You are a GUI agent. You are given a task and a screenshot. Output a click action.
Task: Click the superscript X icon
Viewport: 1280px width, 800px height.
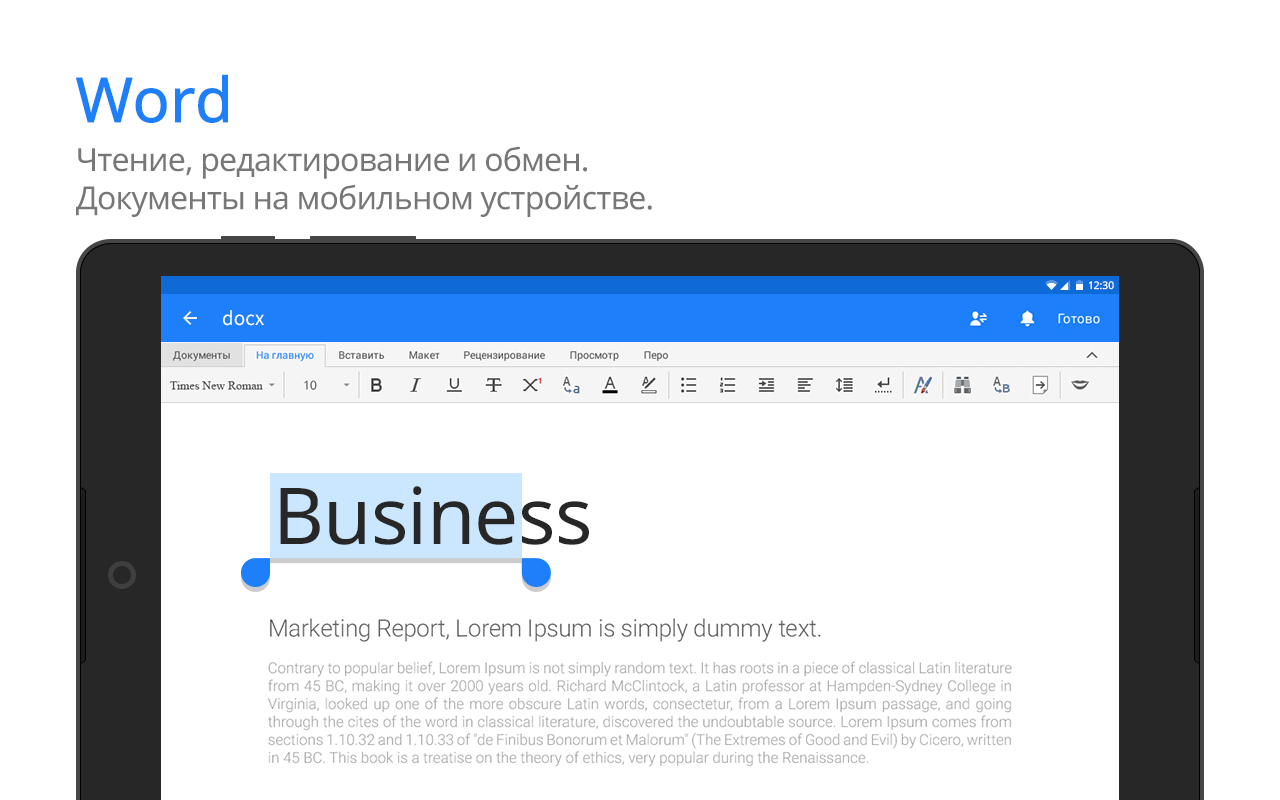click(532, 385)
